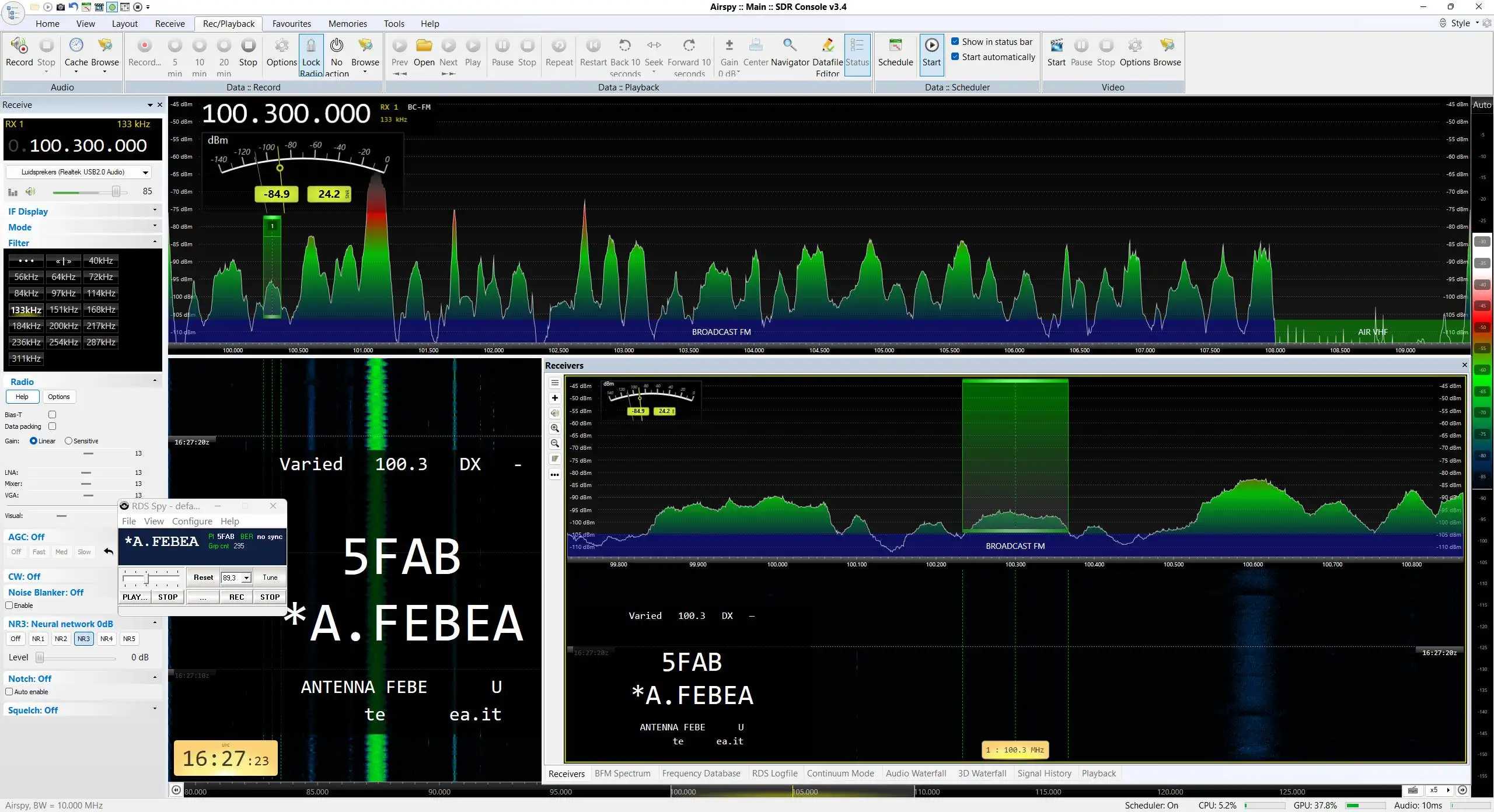
Task: Open the Datafile Editor
Action: tap(828, 45)
